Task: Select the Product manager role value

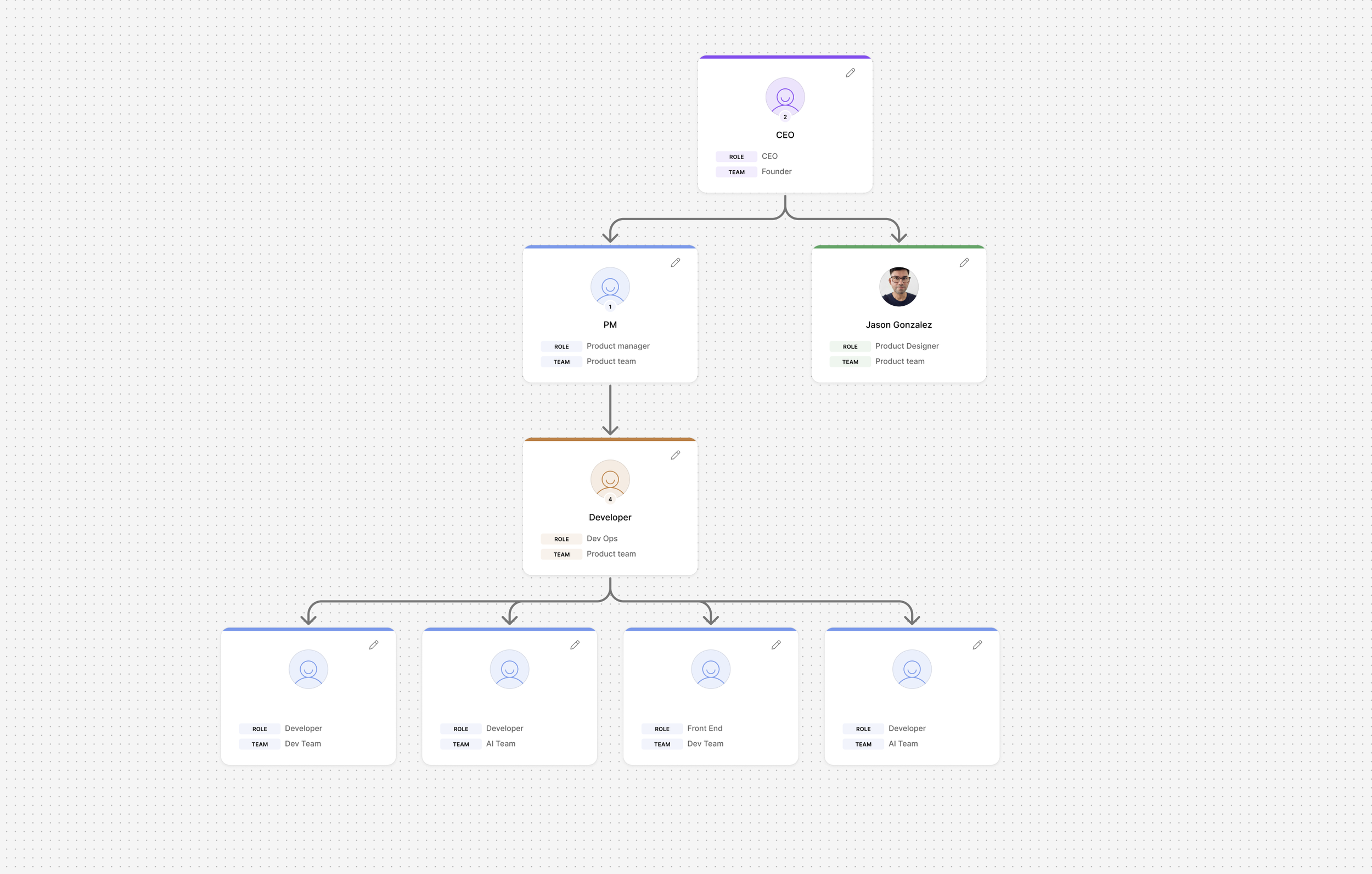Action: (x=617, y=346)
